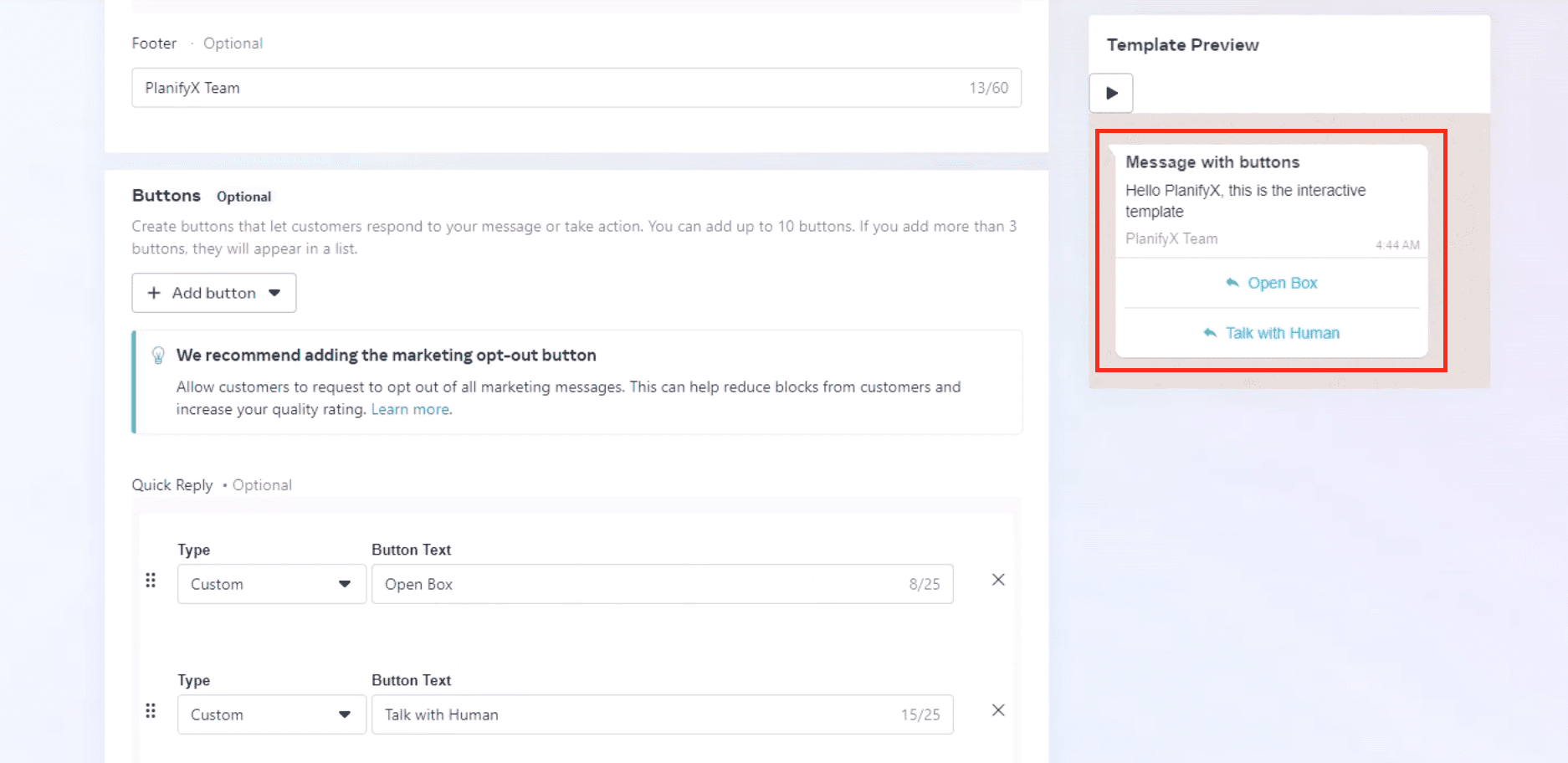
Task: Open the Learn more link
Action: click(411, 409)
